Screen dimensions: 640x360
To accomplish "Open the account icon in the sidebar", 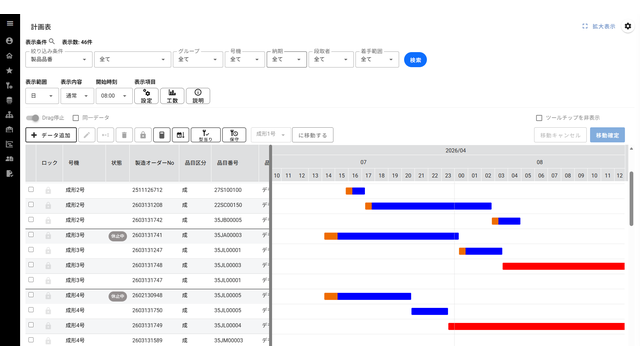I will click(x=9, y=41).
